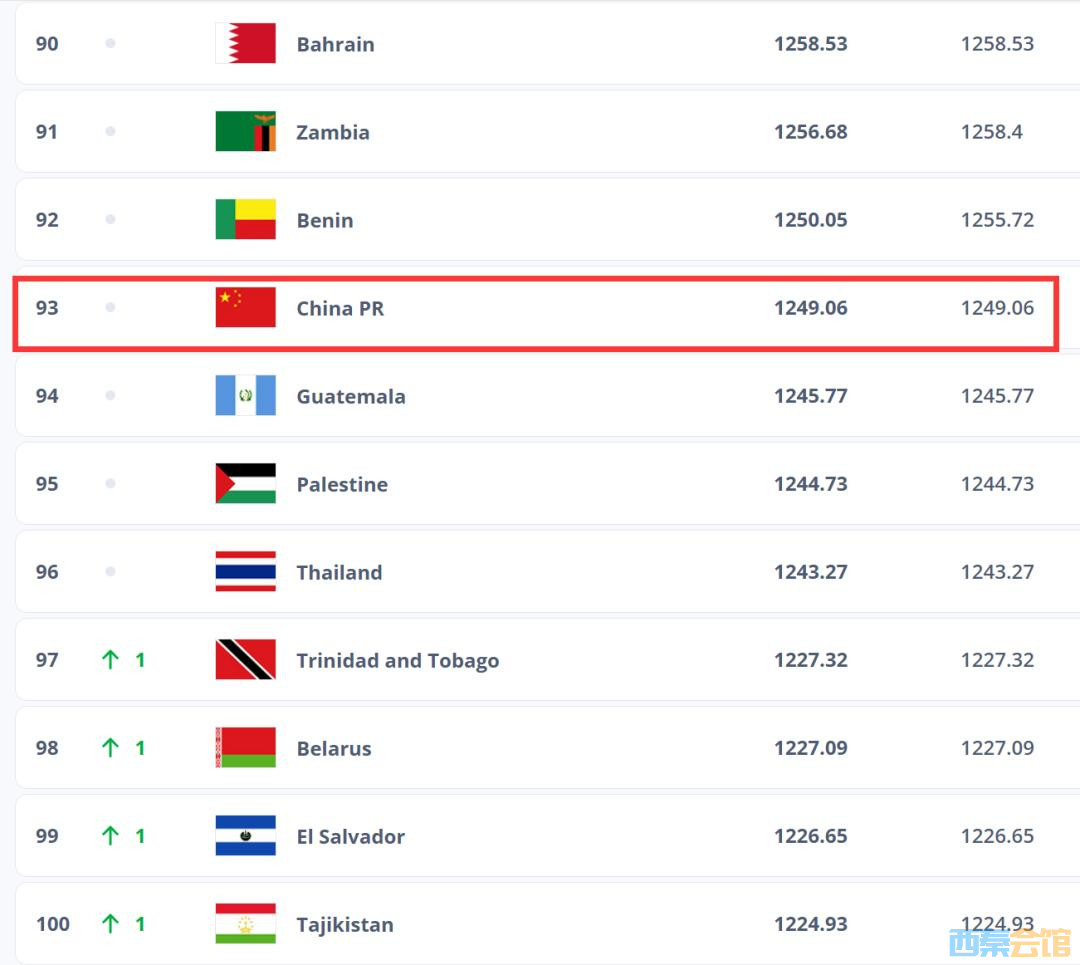Image resolution: width=1080 pixels, height=965 pixels.
Task: Click the Palestine flag icon
Action: 245,484
